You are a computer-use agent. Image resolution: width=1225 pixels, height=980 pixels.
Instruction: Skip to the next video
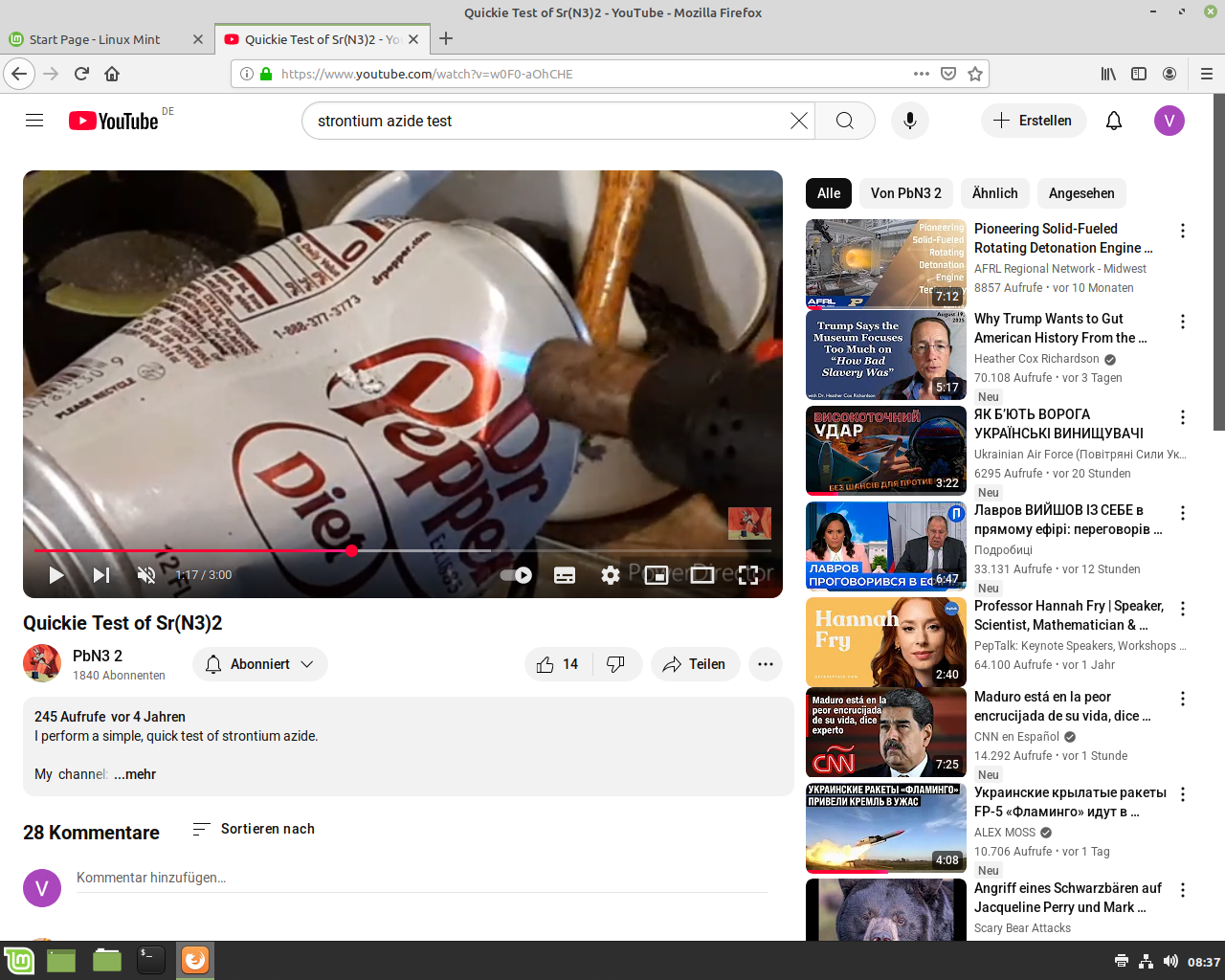101,575
